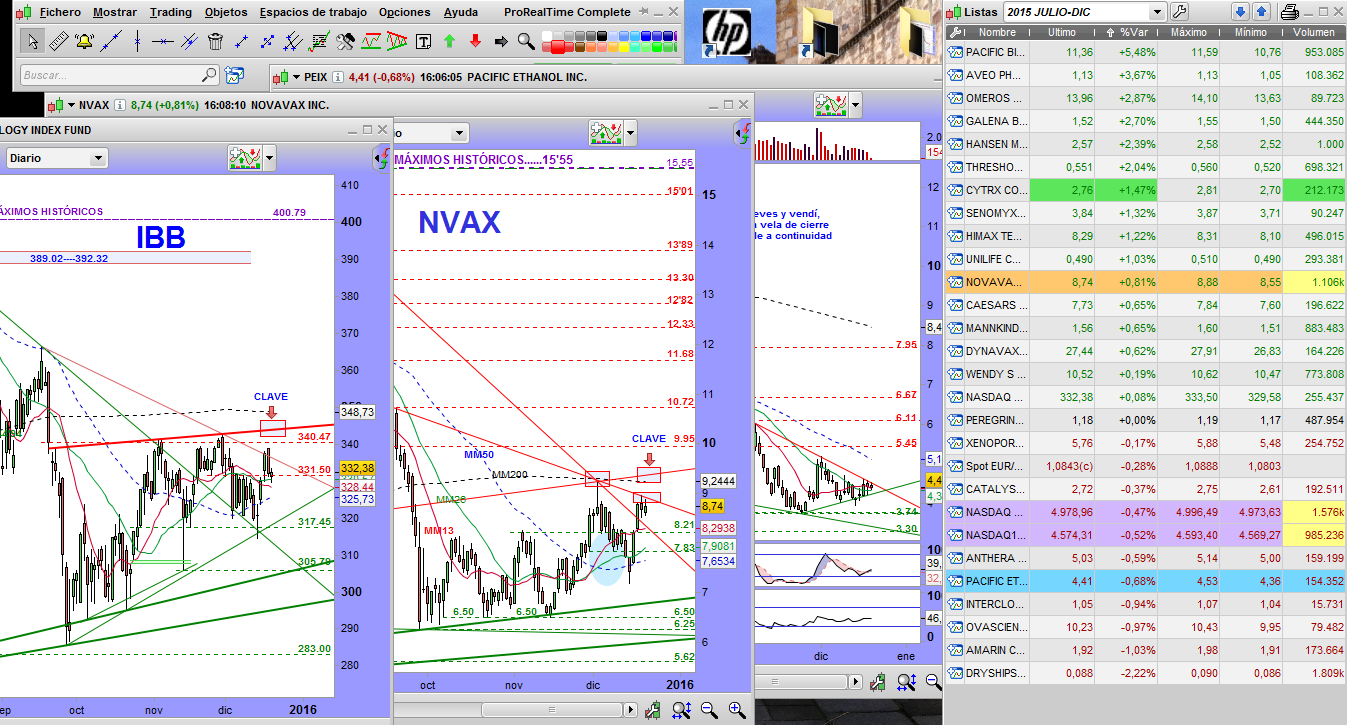Open the PEIX info icon
The image size is (1347, 725).
tap(338, 77)
